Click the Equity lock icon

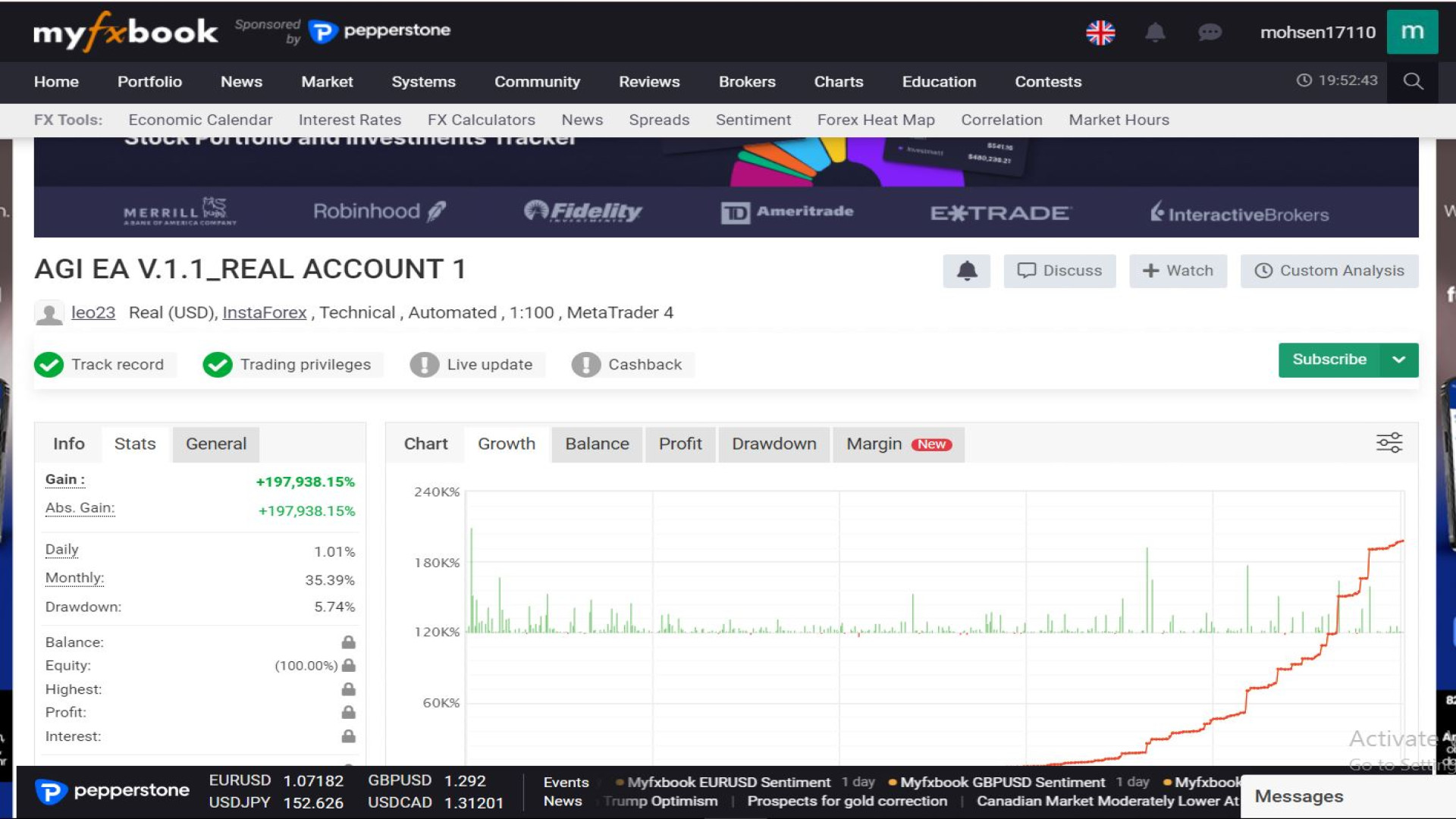349,665
